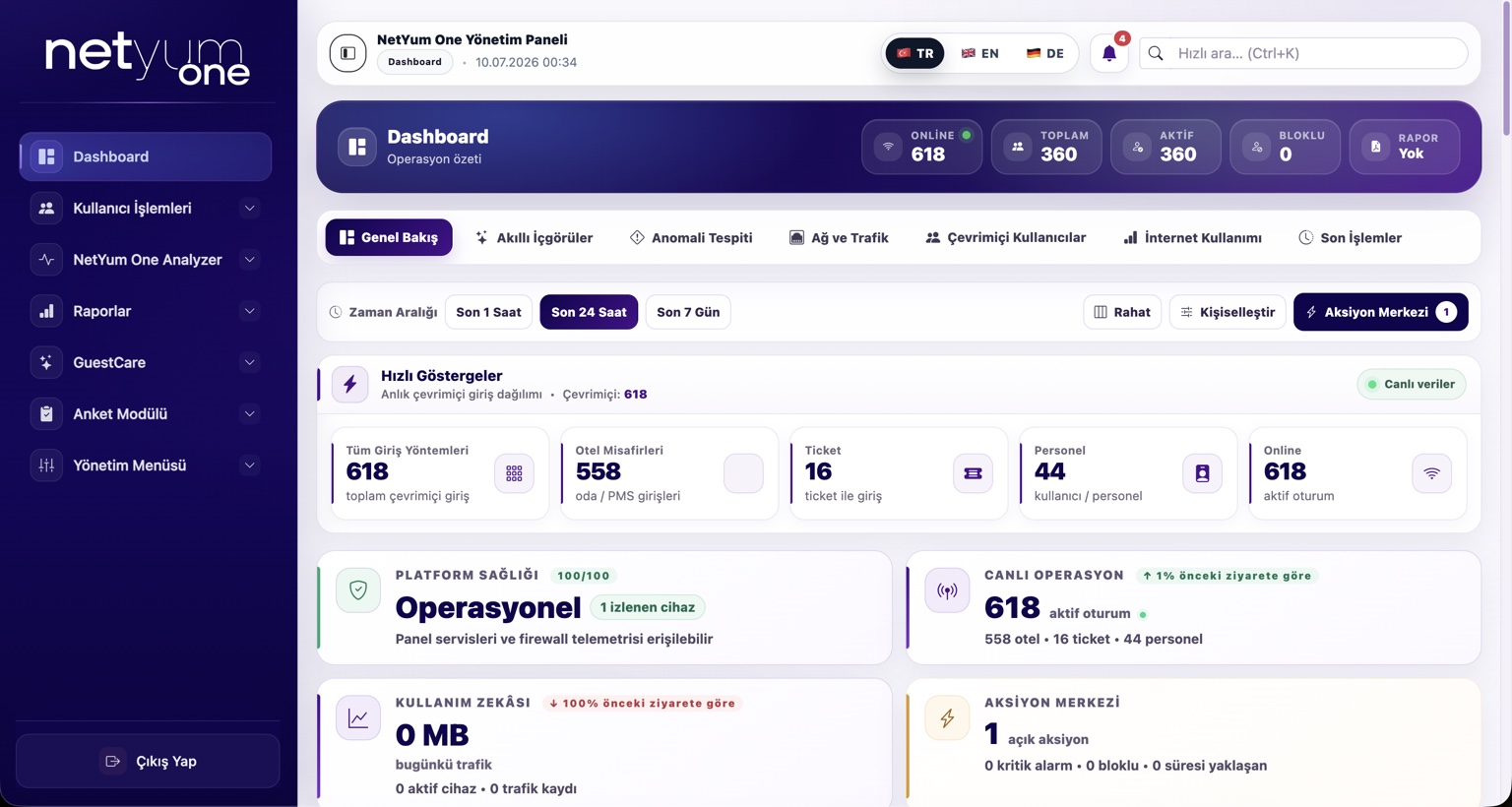Open the Akıllı İçgörüler tab

(x=534, y=237)
